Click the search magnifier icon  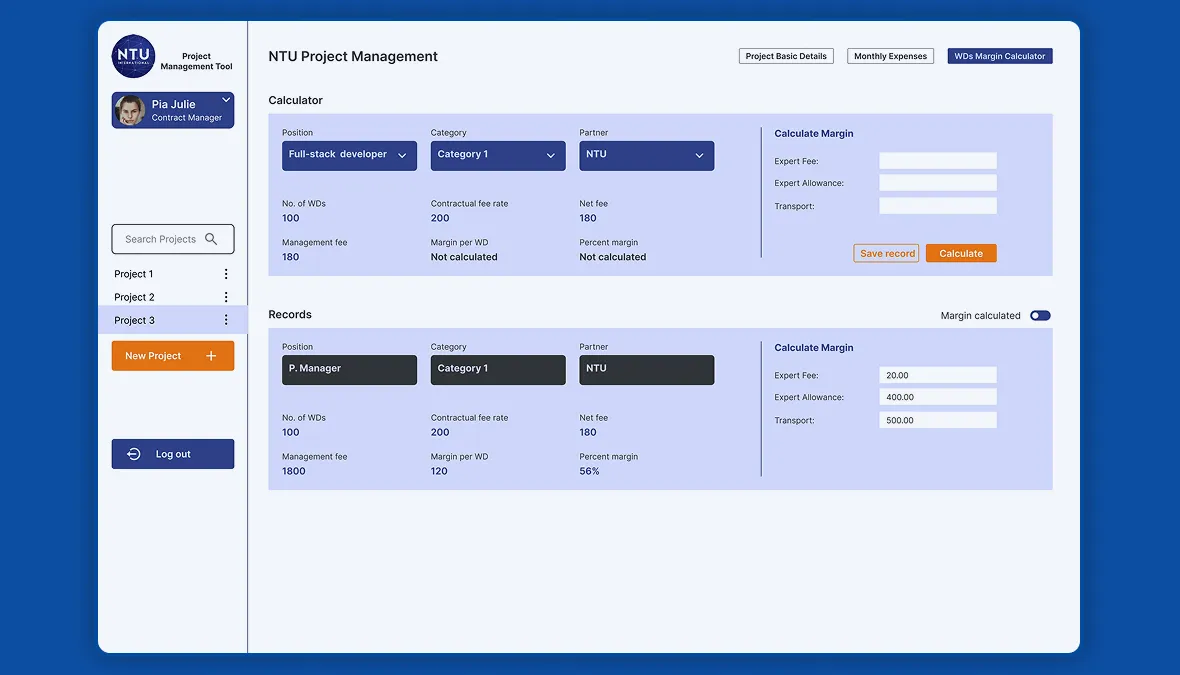tap(211, 239)
